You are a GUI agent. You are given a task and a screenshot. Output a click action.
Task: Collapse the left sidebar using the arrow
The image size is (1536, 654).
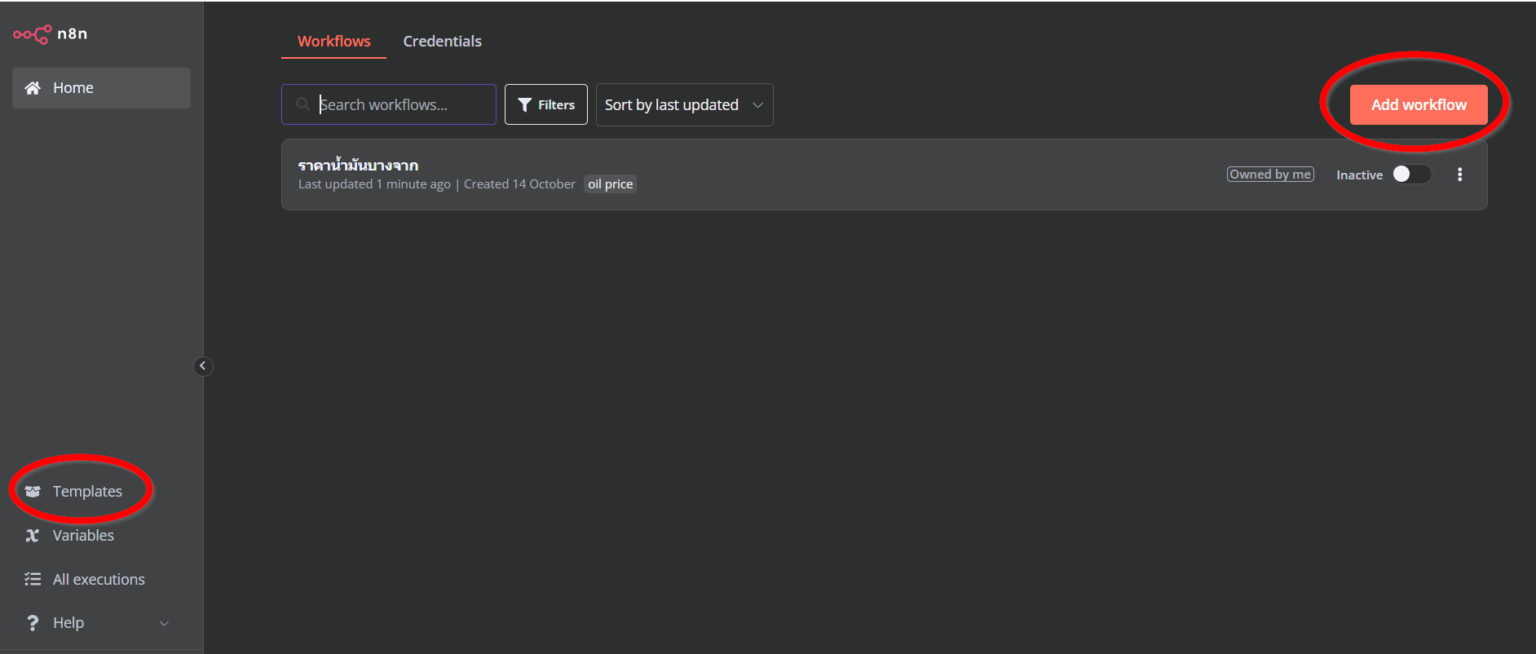(203, 366)
